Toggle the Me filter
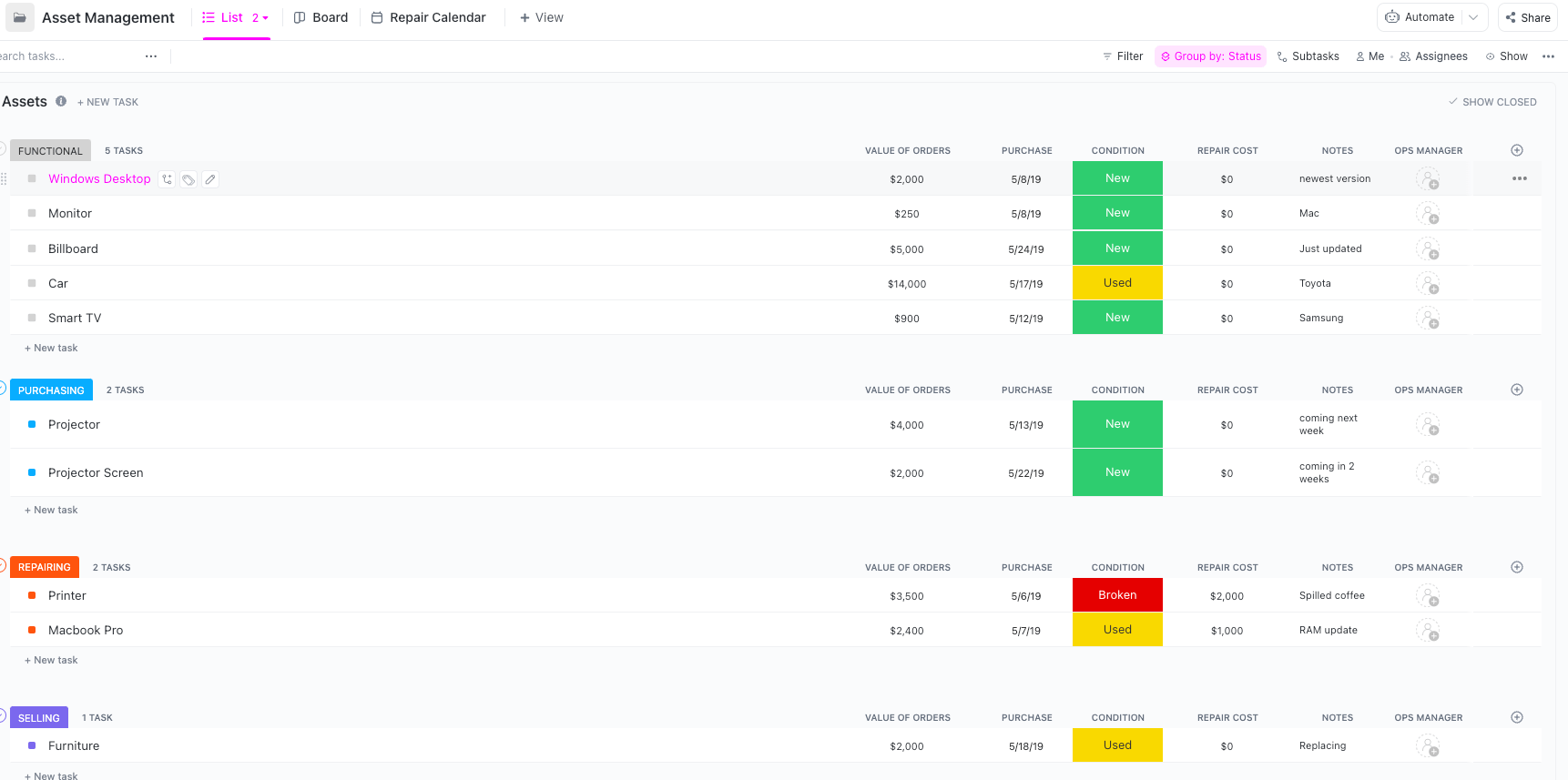The image size is (1568, 780). 1369,56
